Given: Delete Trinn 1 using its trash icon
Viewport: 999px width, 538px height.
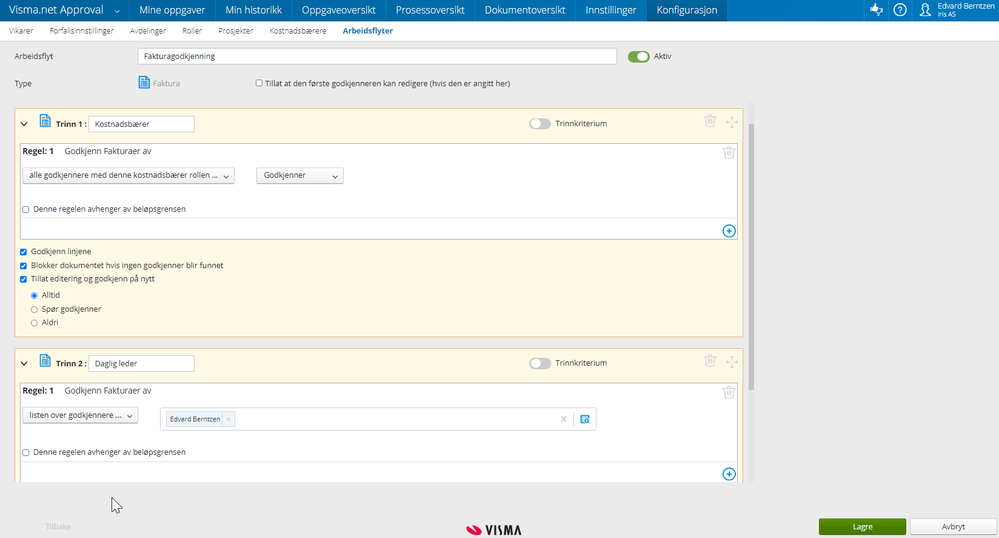Looking at the screenshot, I should [710, 121].
